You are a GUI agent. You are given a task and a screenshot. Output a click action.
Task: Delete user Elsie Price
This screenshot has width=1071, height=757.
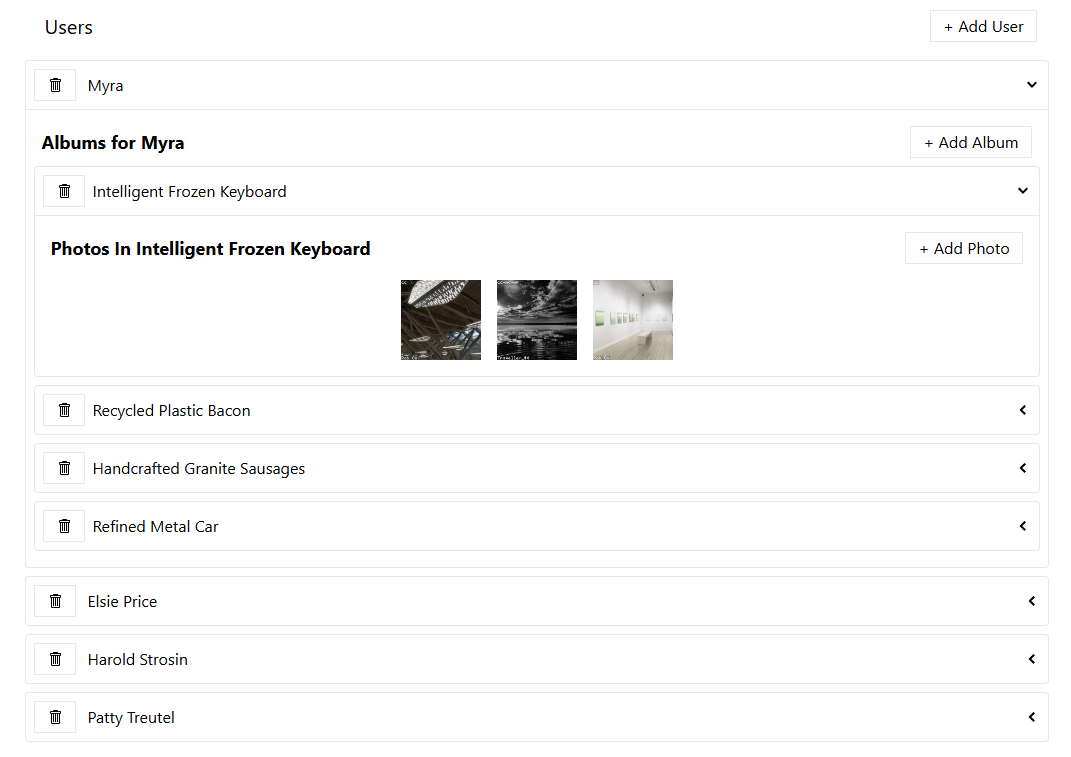pyautogui.click(x=55, y=601)
